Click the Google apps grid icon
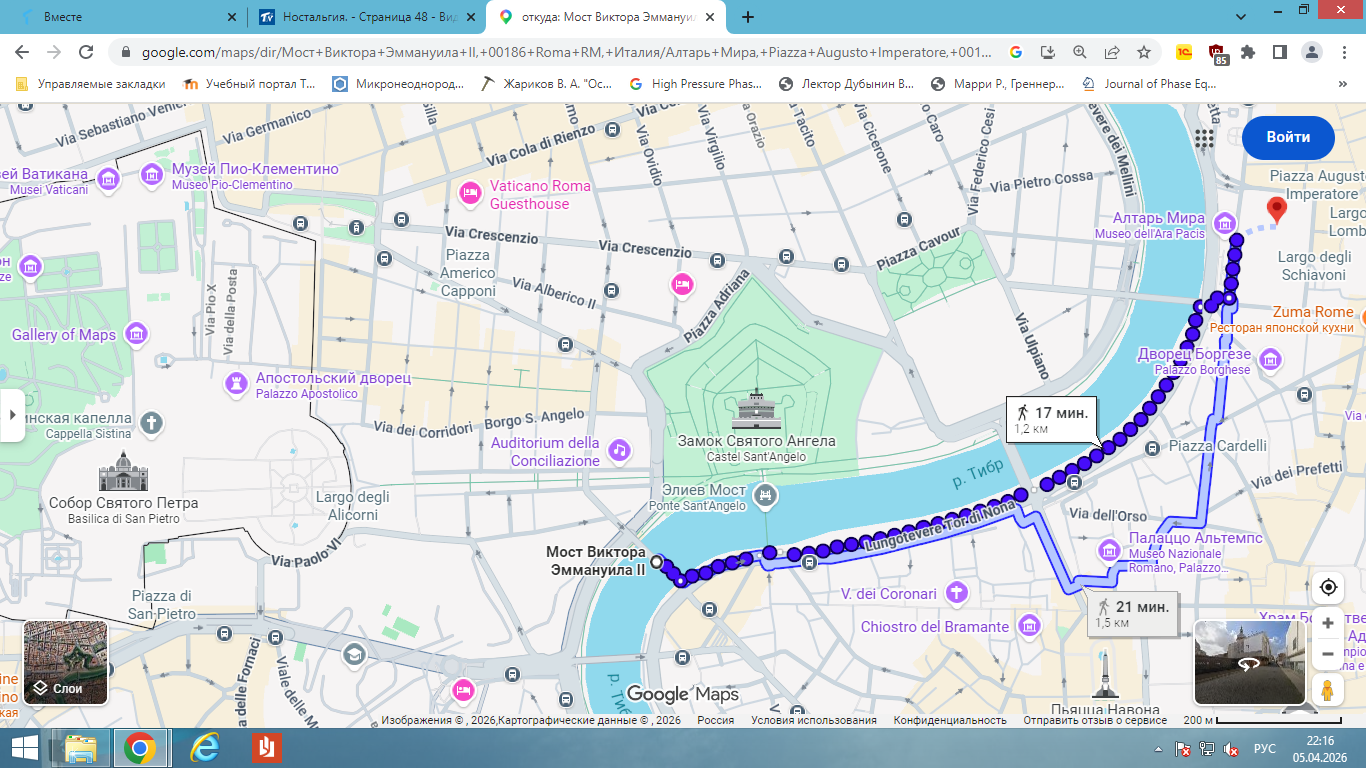This screenshot has height=768, width=1366. [1204, 138]
